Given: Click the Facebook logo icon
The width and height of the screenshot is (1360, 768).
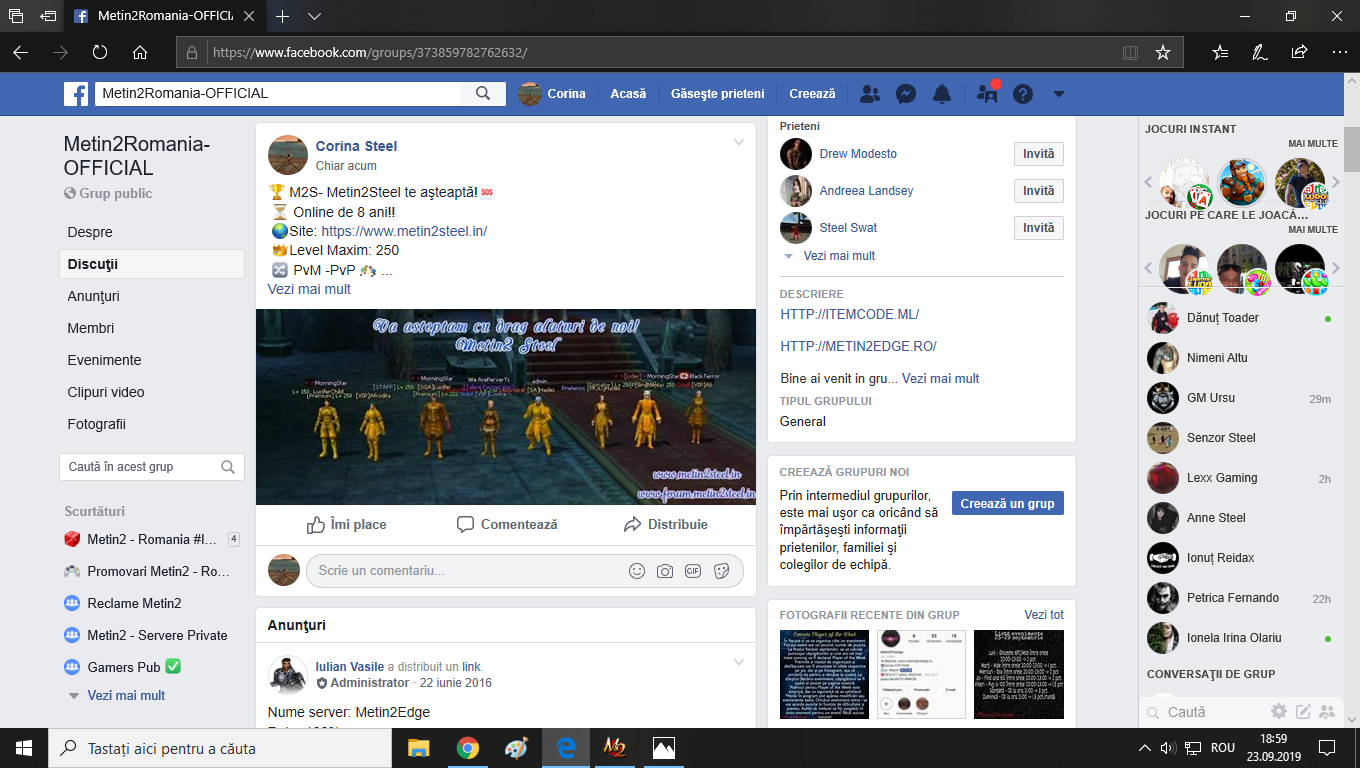Looking at the screenshot, I should (x=76, y=94).
